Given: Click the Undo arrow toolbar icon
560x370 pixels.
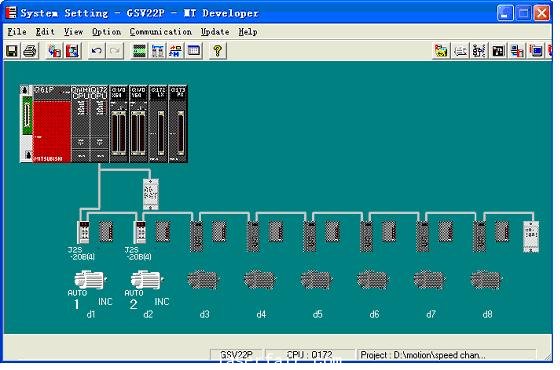Looking at the screenshot, I should [96, 51].
